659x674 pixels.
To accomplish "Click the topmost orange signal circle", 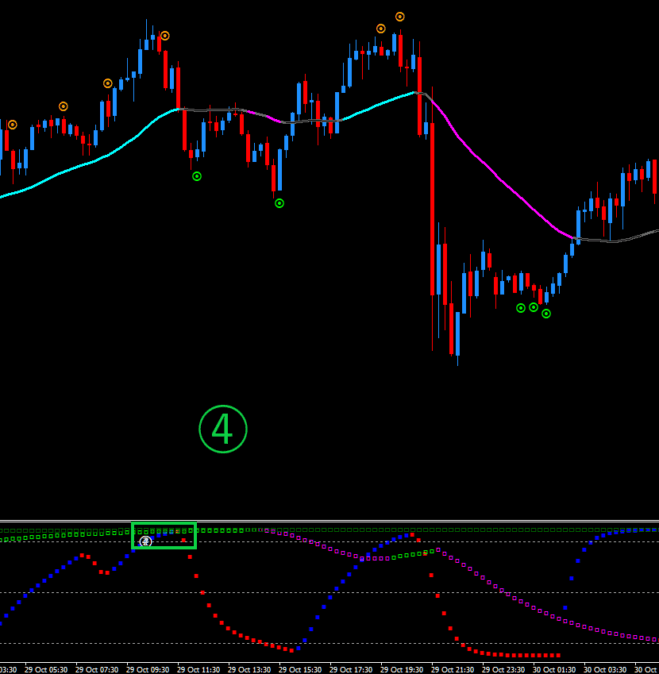I will pyautogui.click(x=400, y=17).
